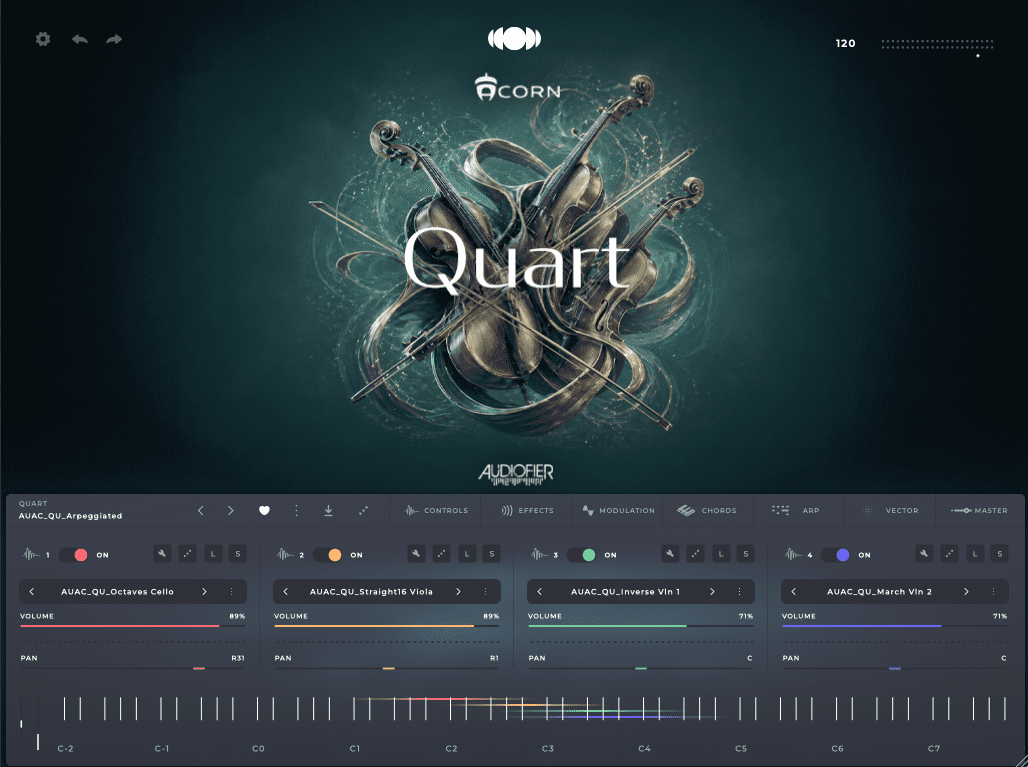The width and height of the screenshot is (1028, 767).
Task: Solo layer 3 with S button
Action: pyautogui.click(x=745, y=554)
